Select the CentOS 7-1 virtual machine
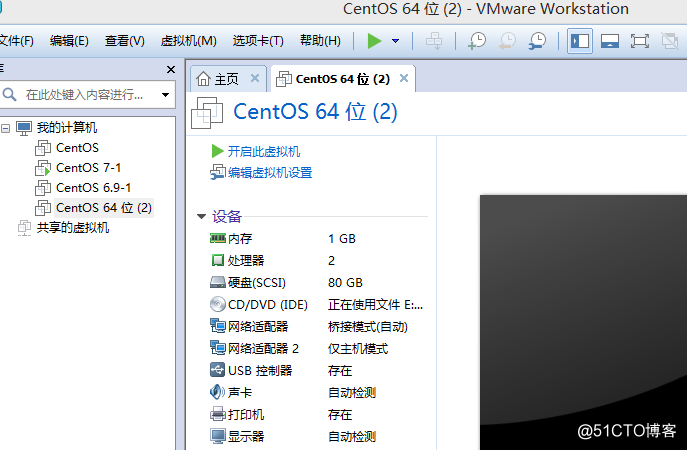Screen dimensions: 687x450 click(88, 168)
